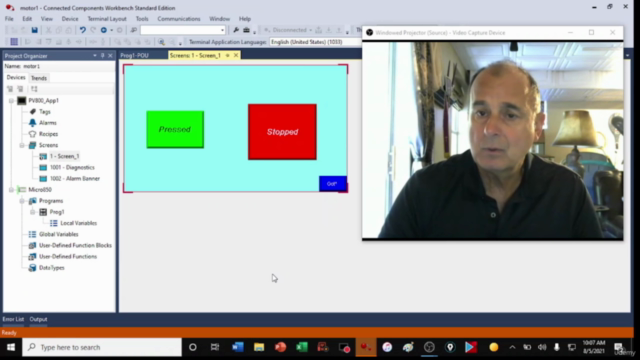Select Local Variables under Prog1
Screen dimensions: 640x360
coord(78,223)
